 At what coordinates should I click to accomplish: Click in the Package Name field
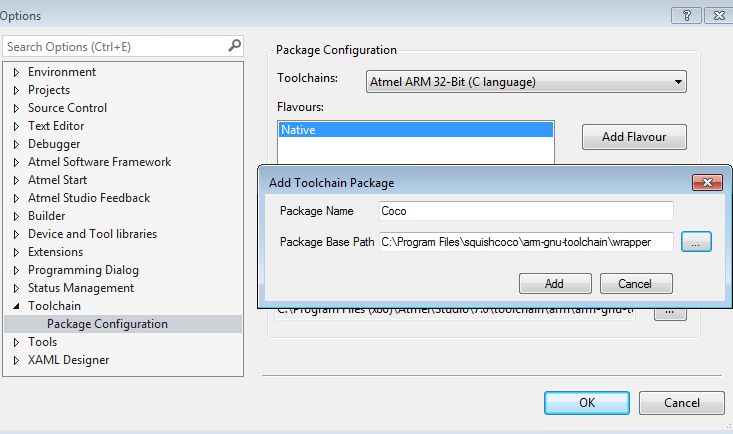pyautogui.click(x=526, y=211)
